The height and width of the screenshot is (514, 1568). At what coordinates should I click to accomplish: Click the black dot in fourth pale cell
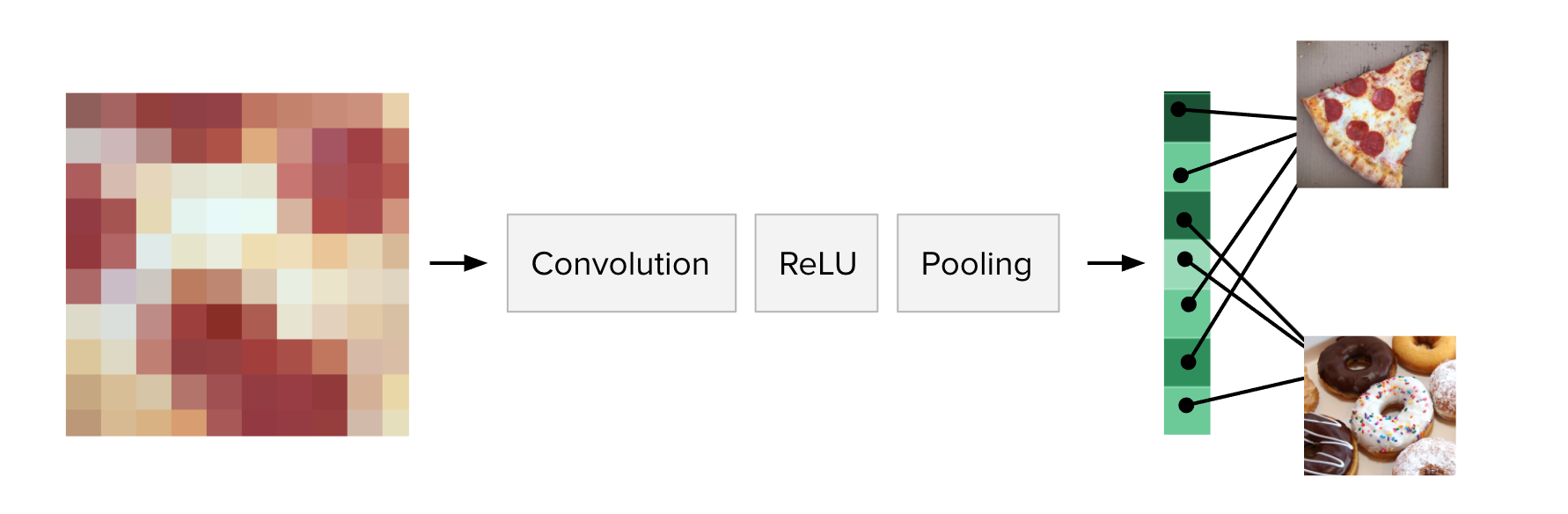click(x=1184, y=259)
